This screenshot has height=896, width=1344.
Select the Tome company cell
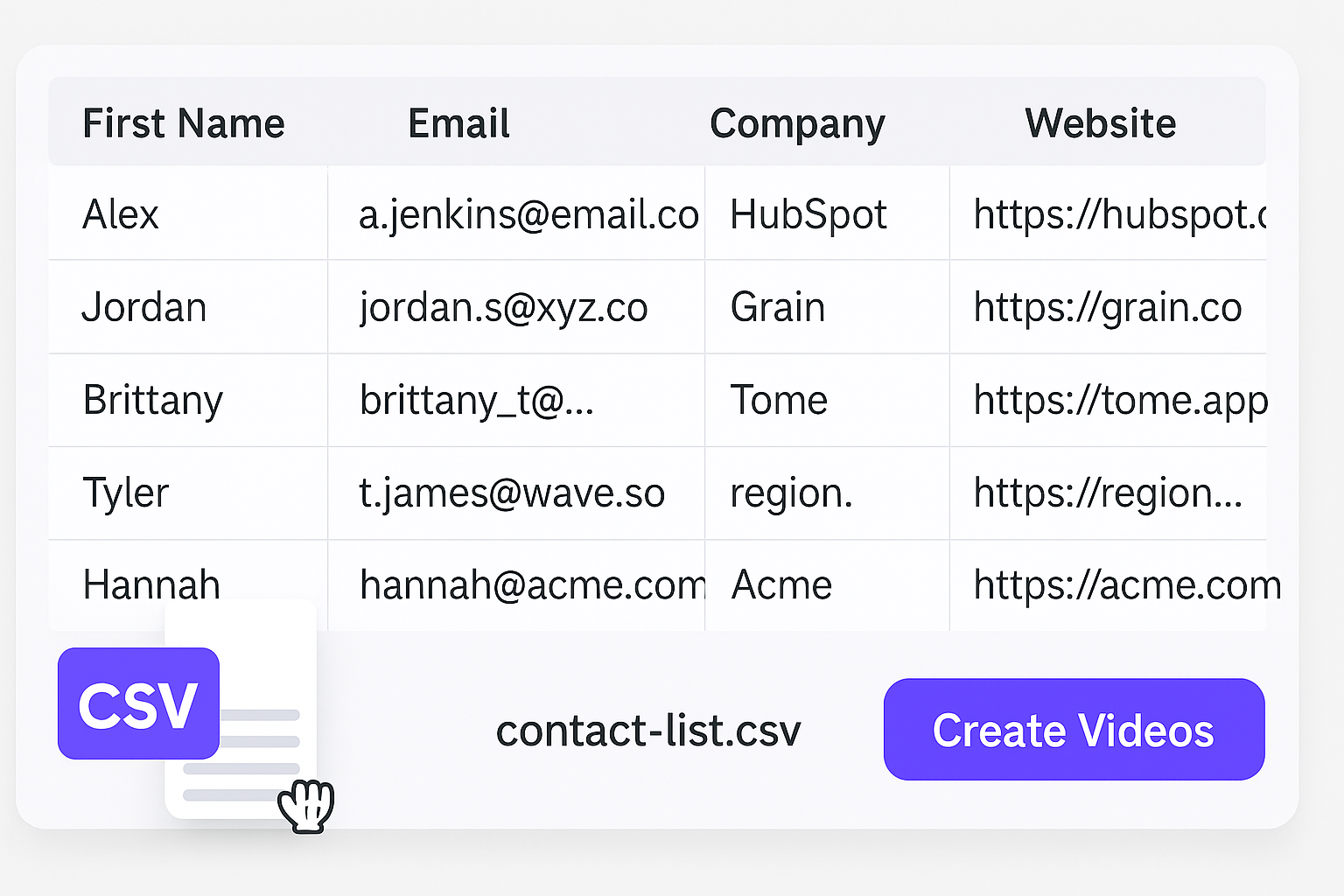pyautogui.click(x=828, y=400)
